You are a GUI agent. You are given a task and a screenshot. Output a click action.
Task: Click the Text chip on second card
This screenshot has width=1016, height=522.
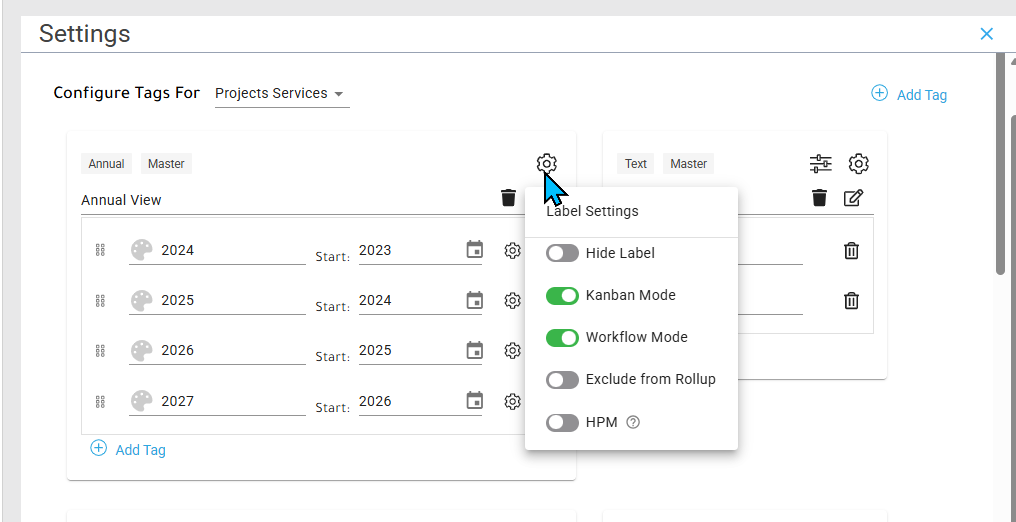[x=636, y=164]
